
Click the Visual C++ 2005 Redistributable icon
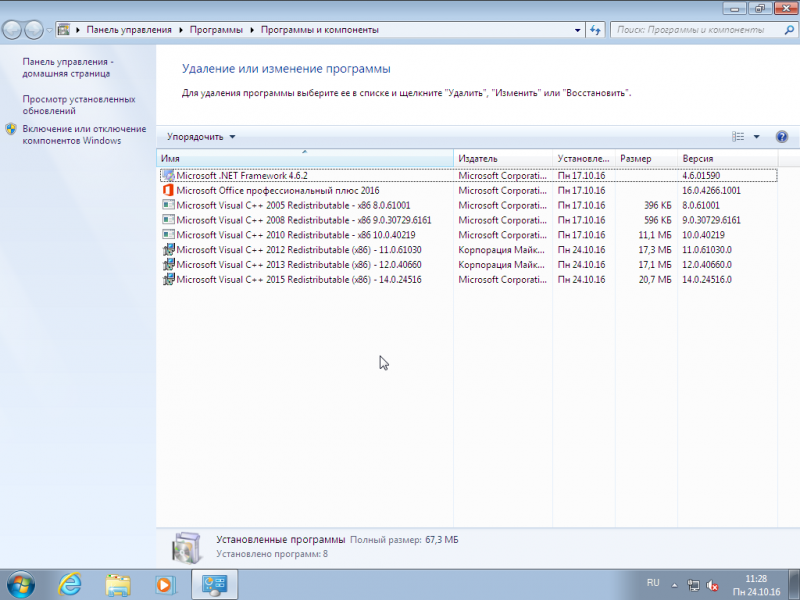pos(168,205)
